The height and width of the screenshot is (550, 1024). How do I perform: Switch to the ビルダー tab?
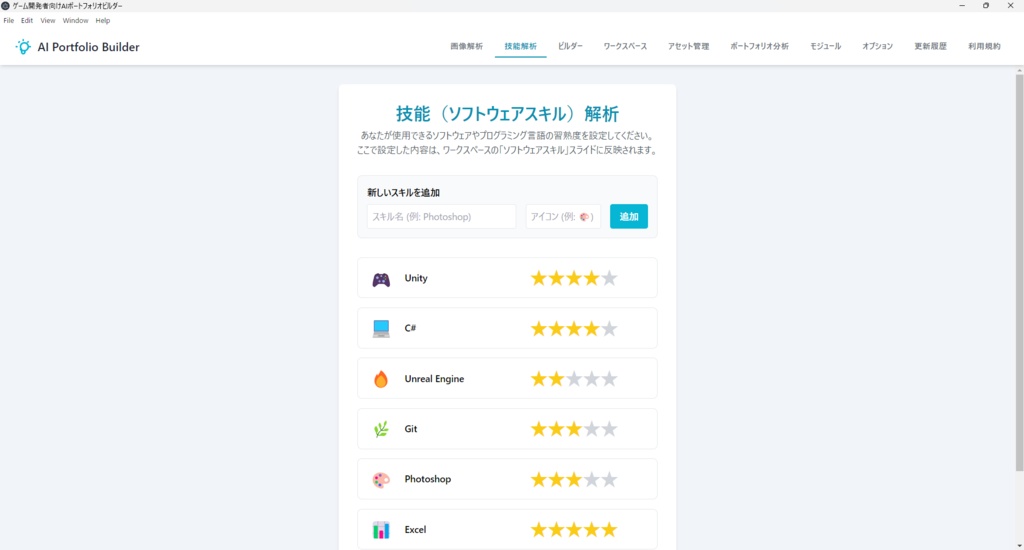pyautogui.click(x=570, y=46)
